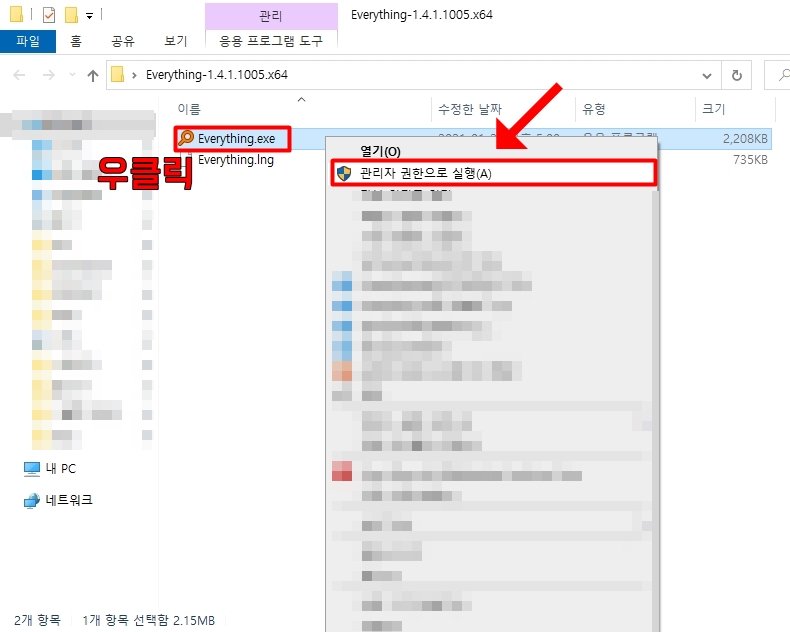Select the Everything.lng file
This screenshot has height=632, width=790.
click(x=236, y=160)
